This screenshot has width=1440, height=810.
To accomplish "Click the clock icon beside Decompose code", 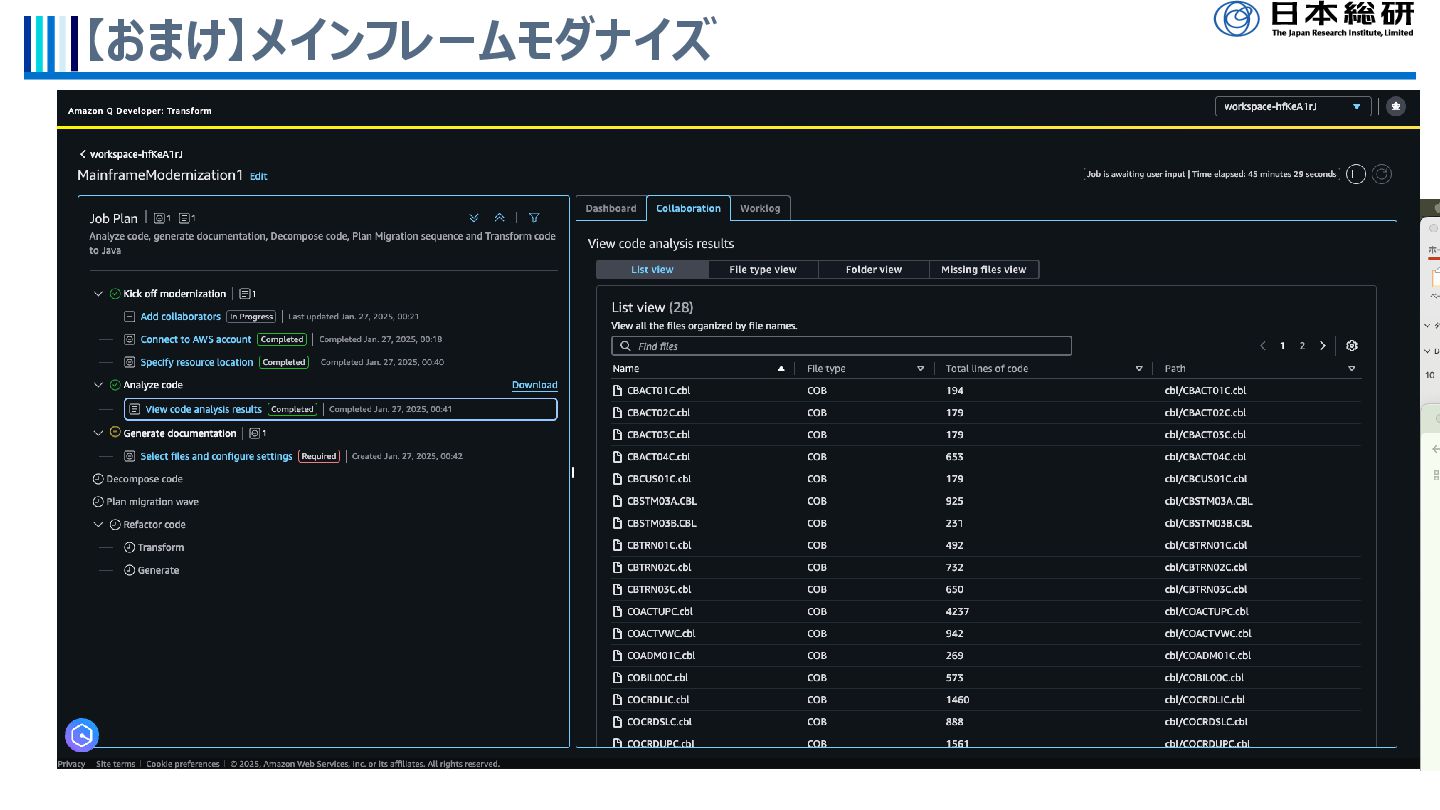I will (x=98, y=479).
